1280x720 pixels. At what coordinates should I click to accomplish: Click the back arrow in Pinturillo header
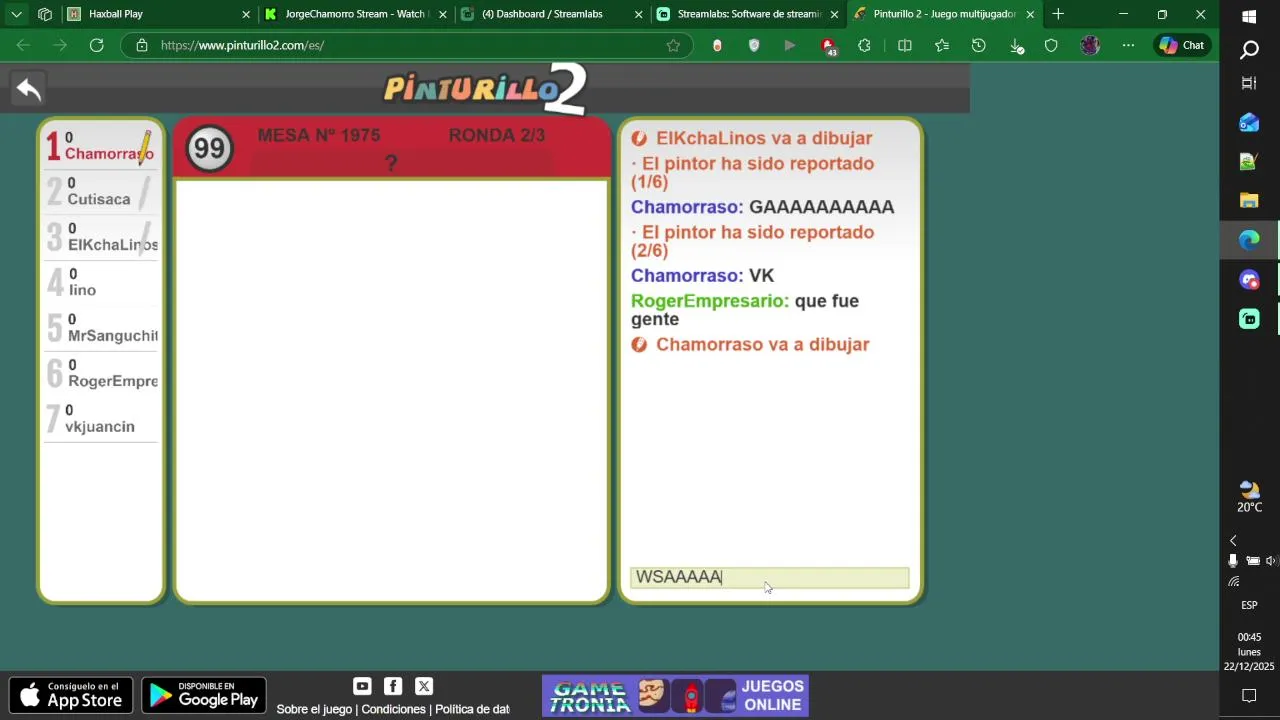pyautogui.click(x=29, y=90)
